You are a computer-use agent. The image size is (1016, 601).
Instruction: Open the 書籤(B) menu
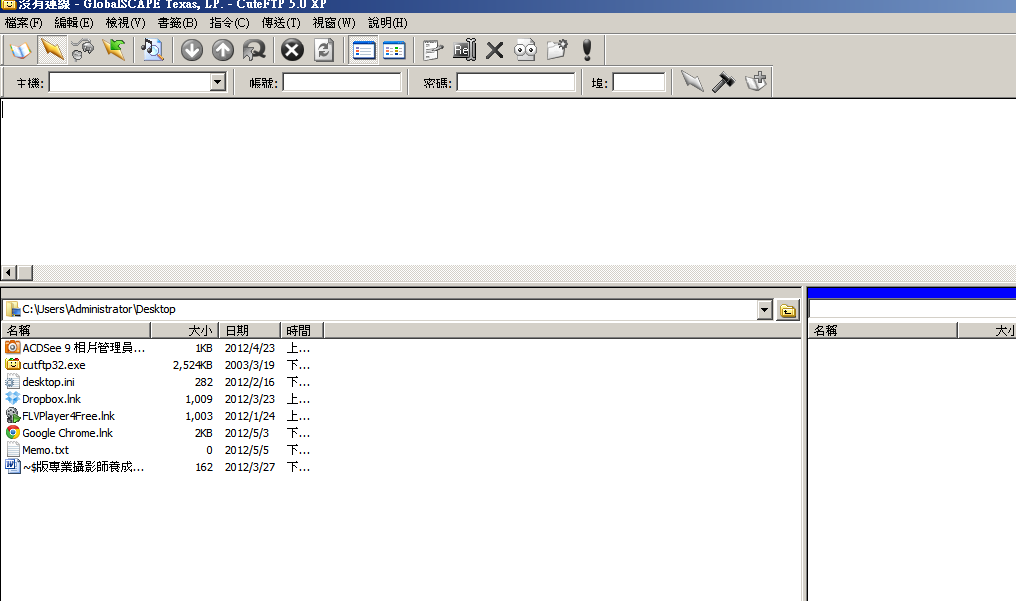coord(178,23)
